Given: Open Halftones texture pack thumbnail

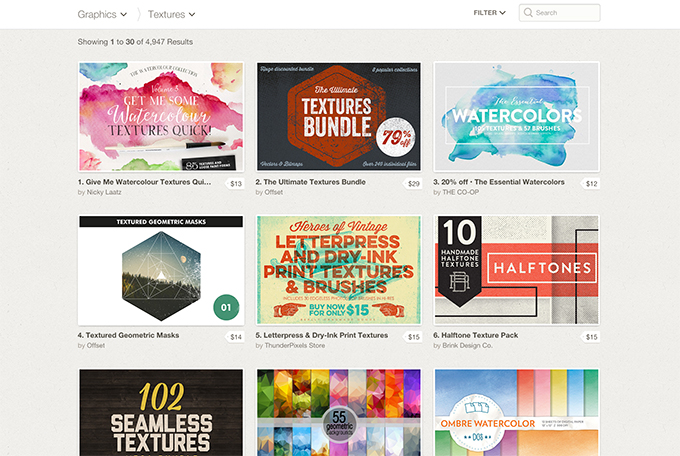Looking at the screenshot, I should 517,270.
